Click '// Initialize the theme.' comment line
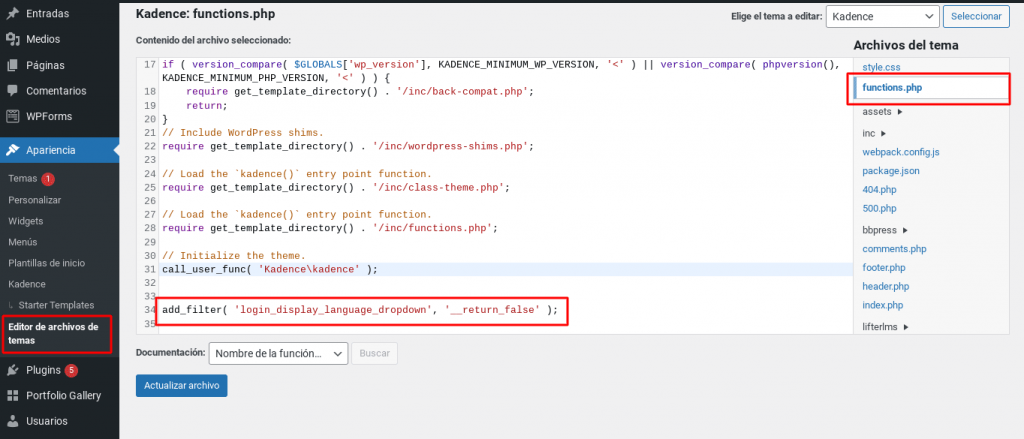The image size is (1024, 439). (x=234, y=255)
